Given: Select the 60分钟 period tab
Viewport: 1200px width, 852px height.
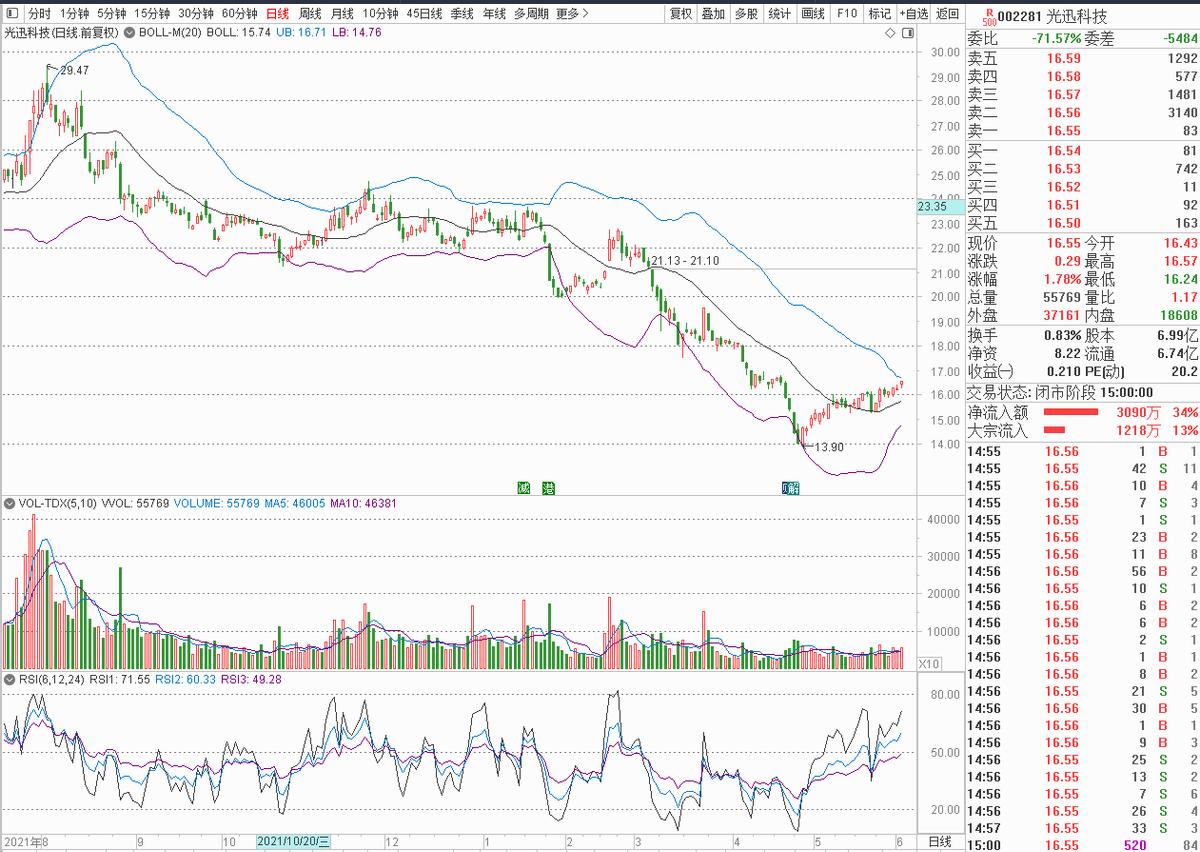Looking at the screenshot, I should tap(239, 14).
